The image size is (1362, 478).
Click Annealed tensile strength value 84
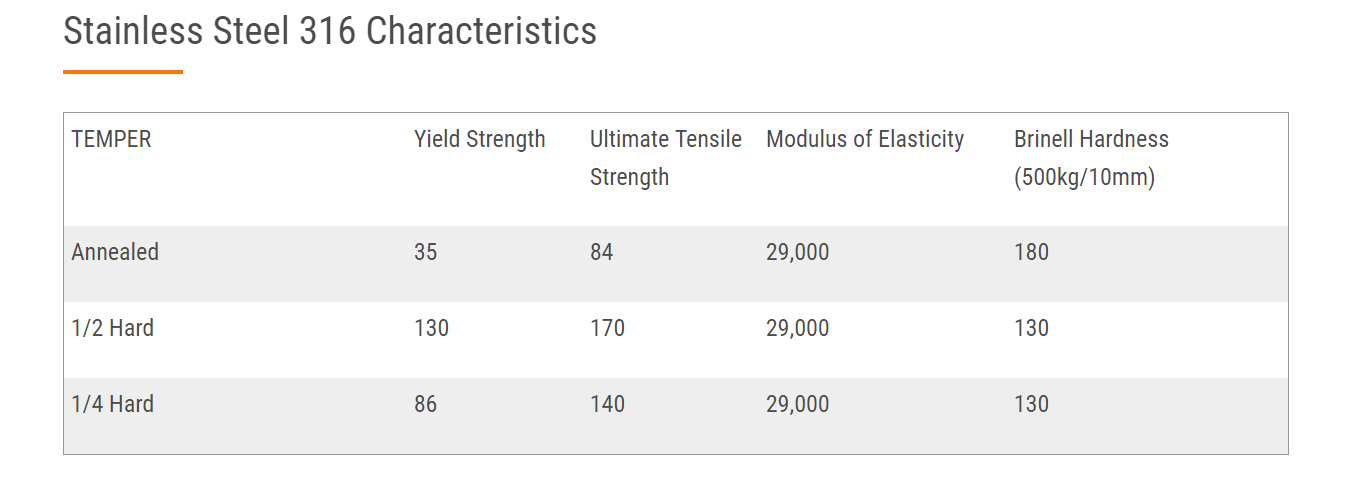(x=602, y=252)
